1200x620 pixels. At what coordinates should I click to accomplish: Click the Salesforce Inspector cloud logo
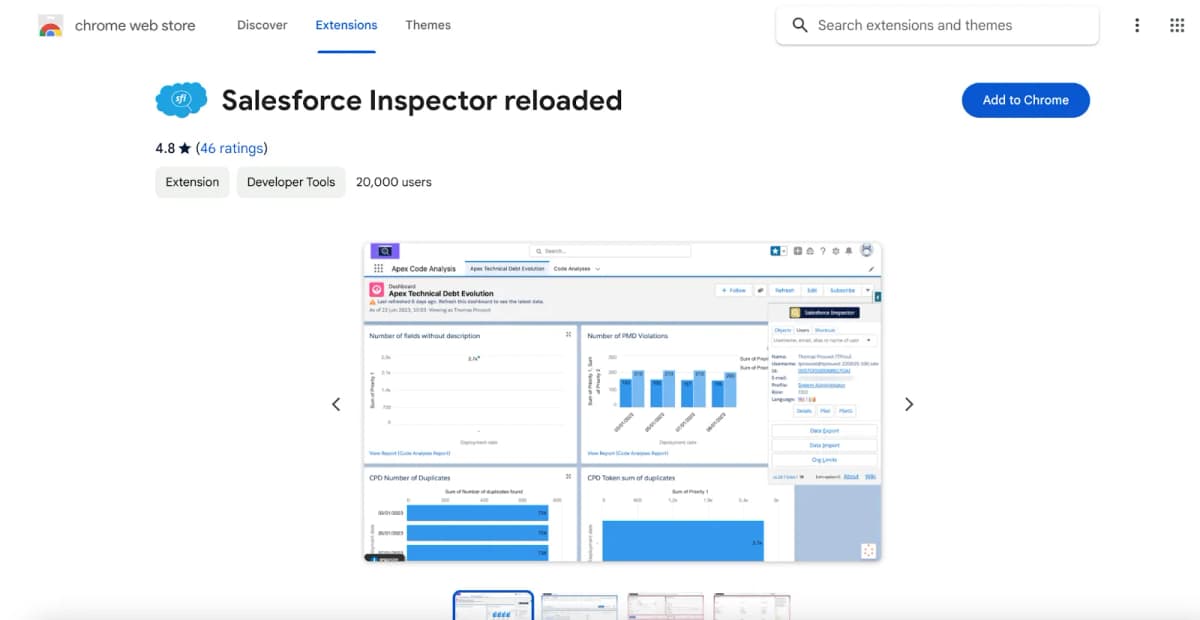(x=181, y=100)
